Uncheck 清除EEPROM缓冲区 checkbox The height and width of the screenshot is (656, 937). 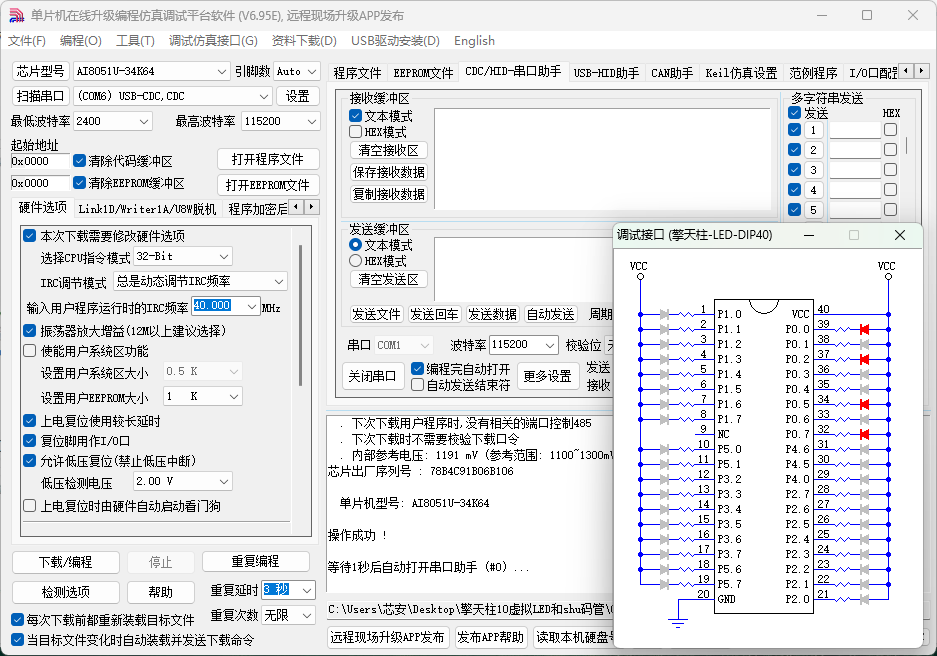tap(79, 183)
